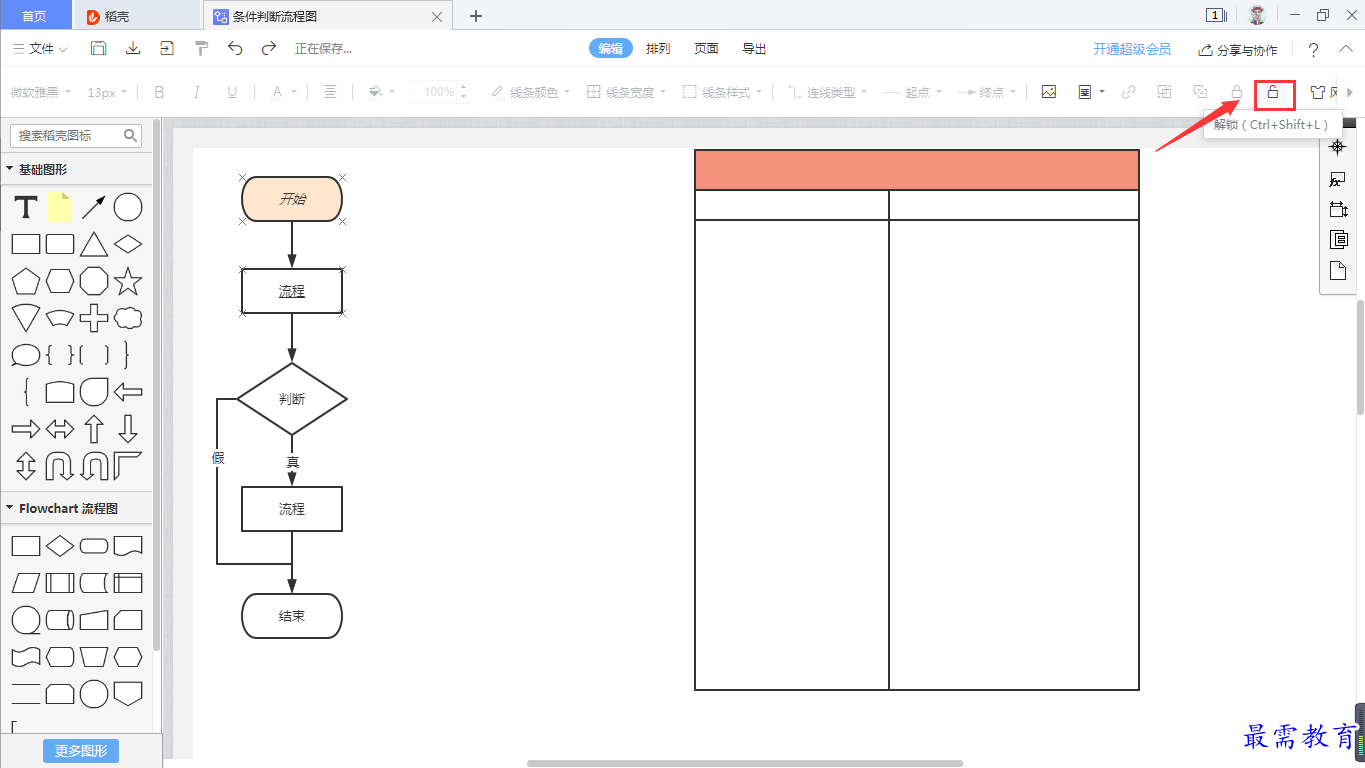Click the horizontal canvas scrollbar

745,763
